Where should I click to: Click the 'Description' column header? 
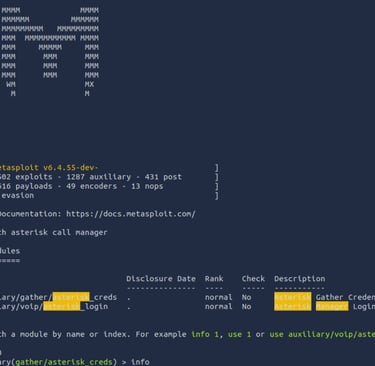tap(300, 278)
